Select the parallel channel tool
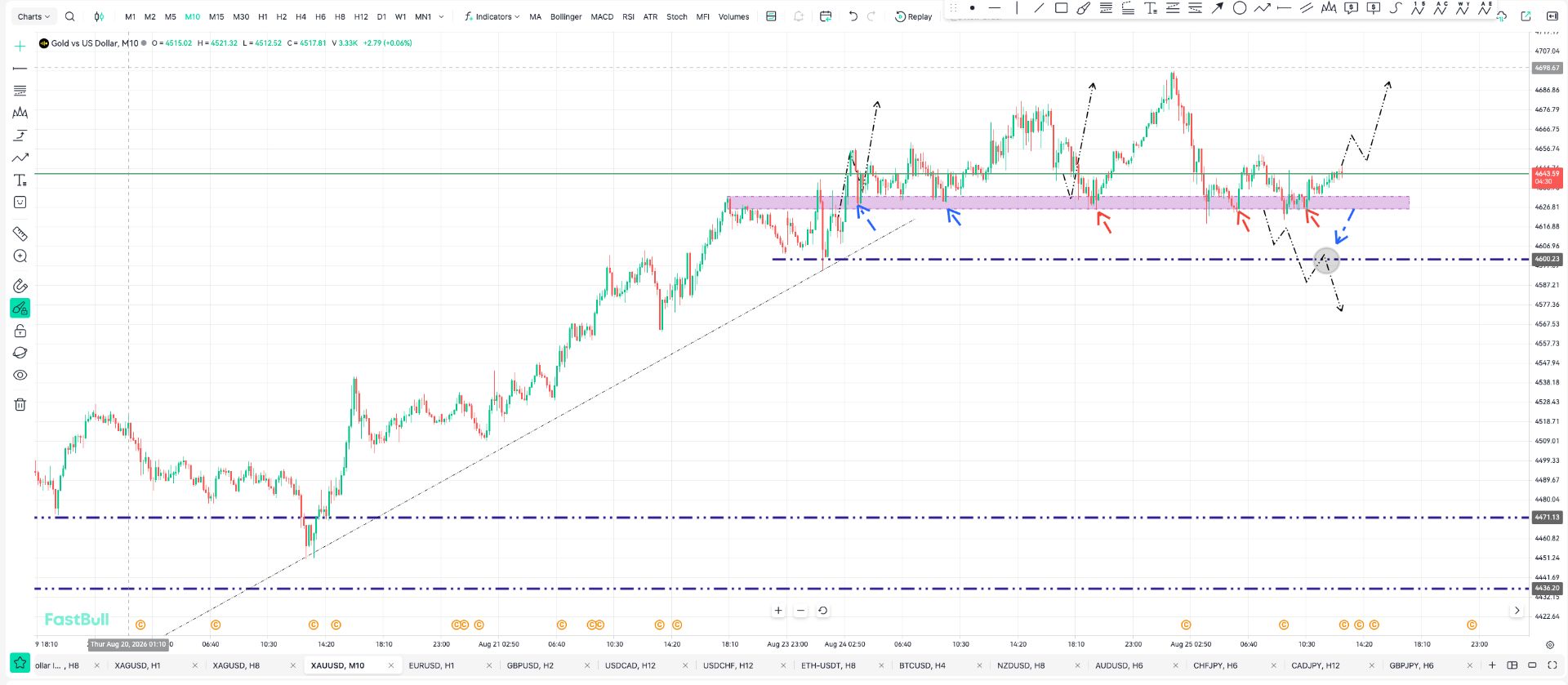This screenshot has width=1568, height=685. (1307, 8)
